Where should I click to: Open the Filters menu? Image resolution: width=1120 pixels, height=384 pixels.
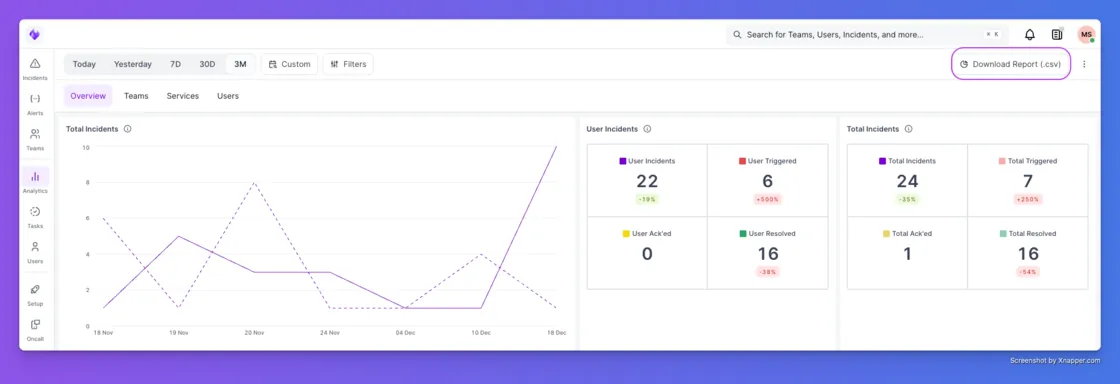point(348,64)
